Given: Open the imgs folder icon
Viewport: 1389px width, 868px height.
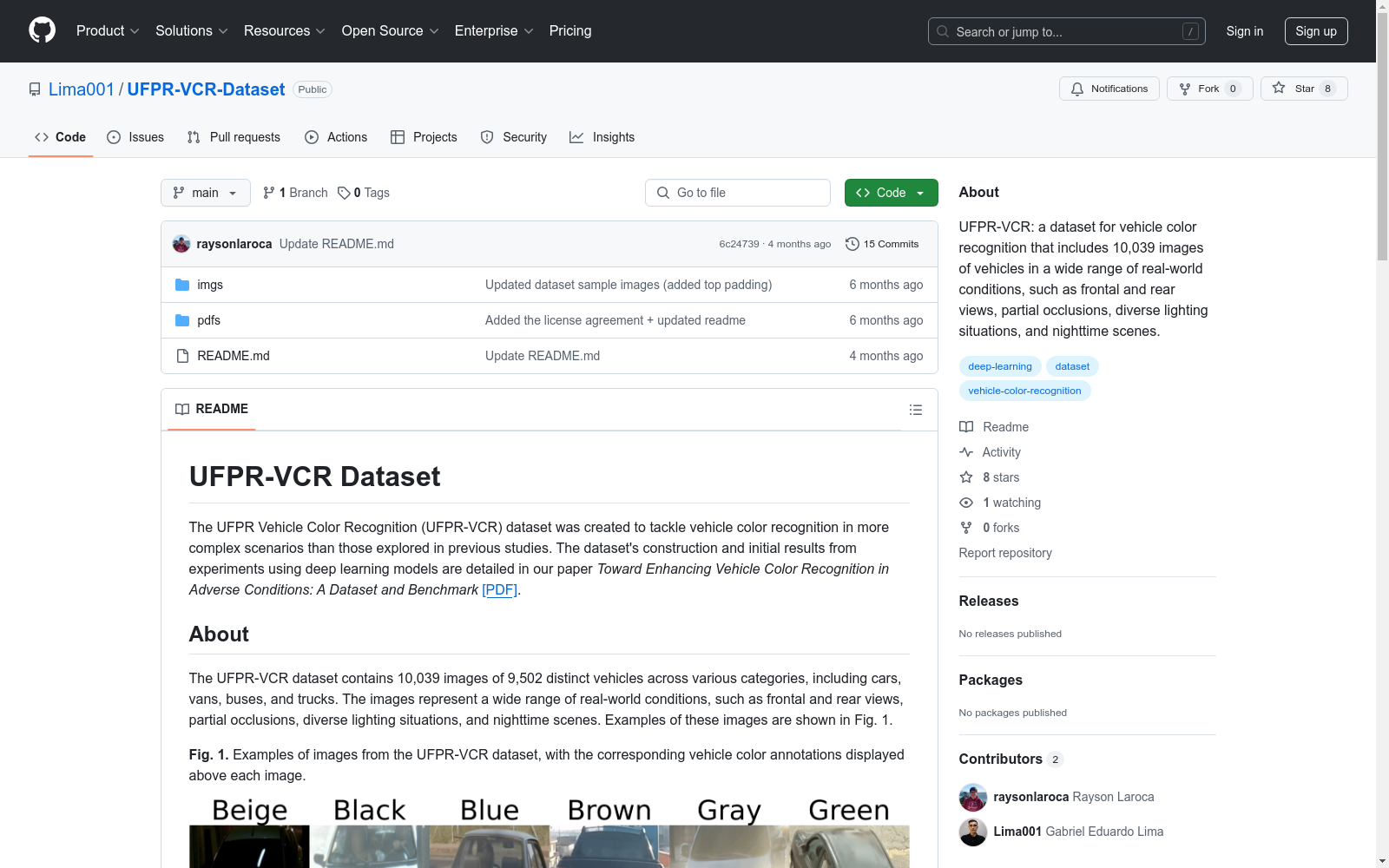Looking at the screenshot, I should point(182,285).
